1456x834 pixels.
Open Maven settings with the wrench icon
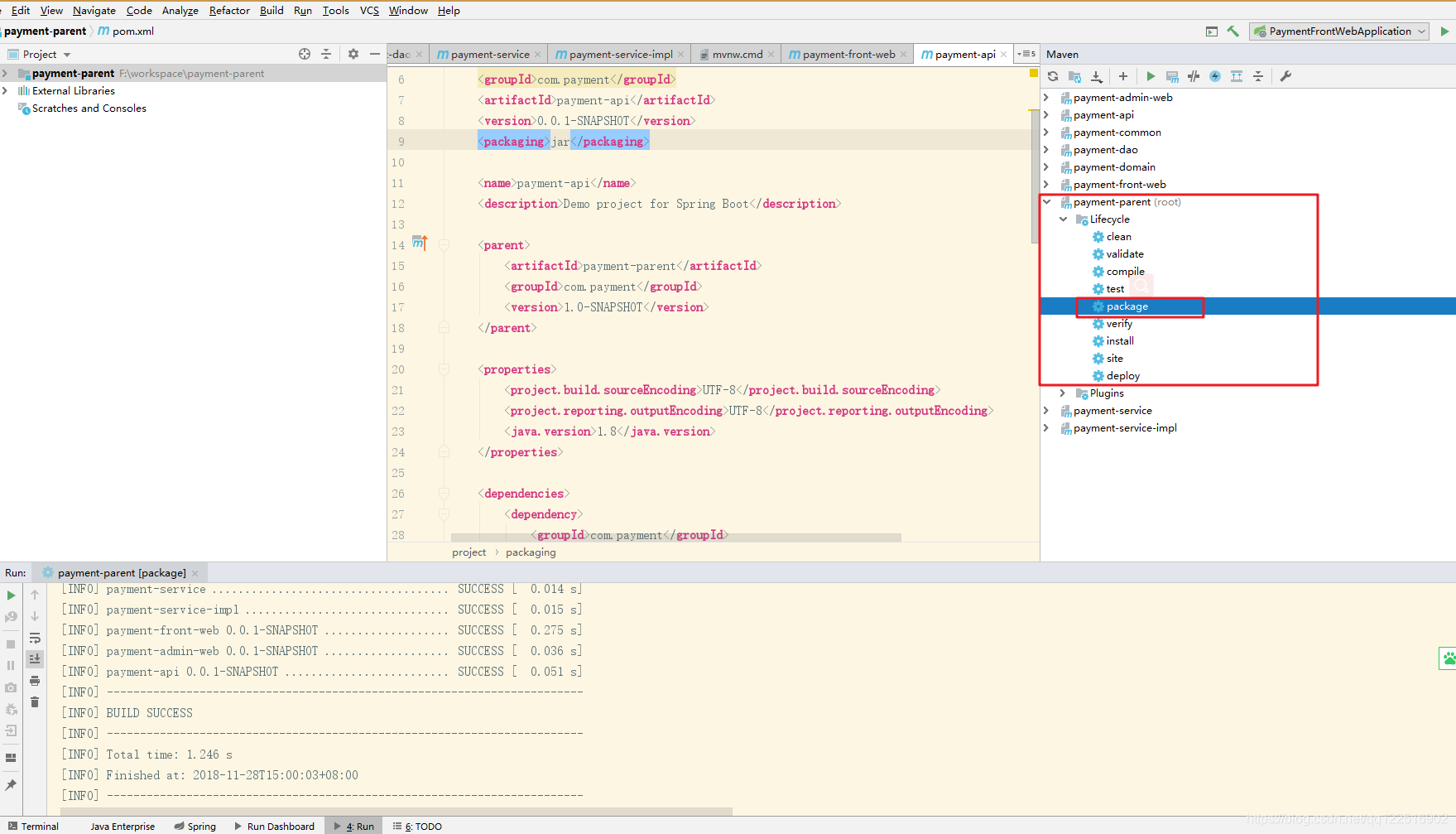(x=1285, y=76)
